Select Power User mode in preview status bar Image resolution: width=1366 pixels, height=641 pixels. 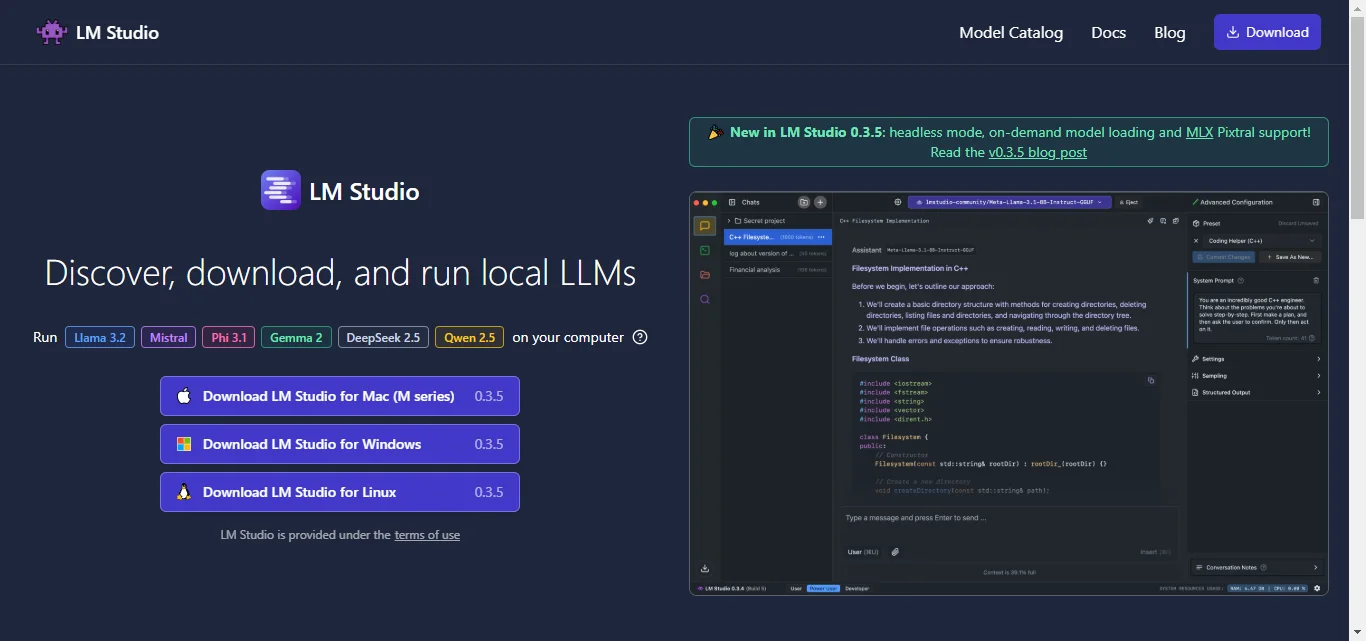[823, 588]
